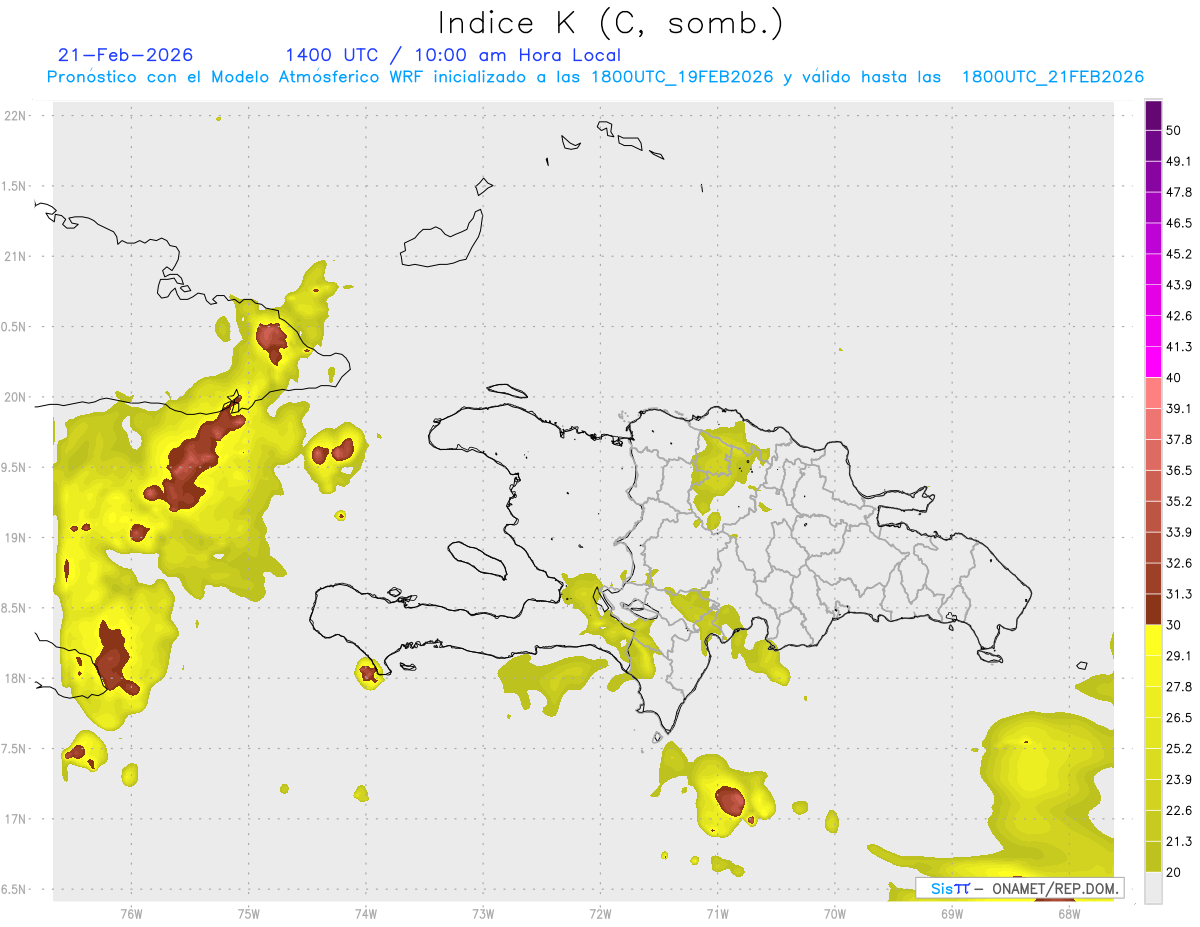Click the longitude label "71W"

[717, 913]
